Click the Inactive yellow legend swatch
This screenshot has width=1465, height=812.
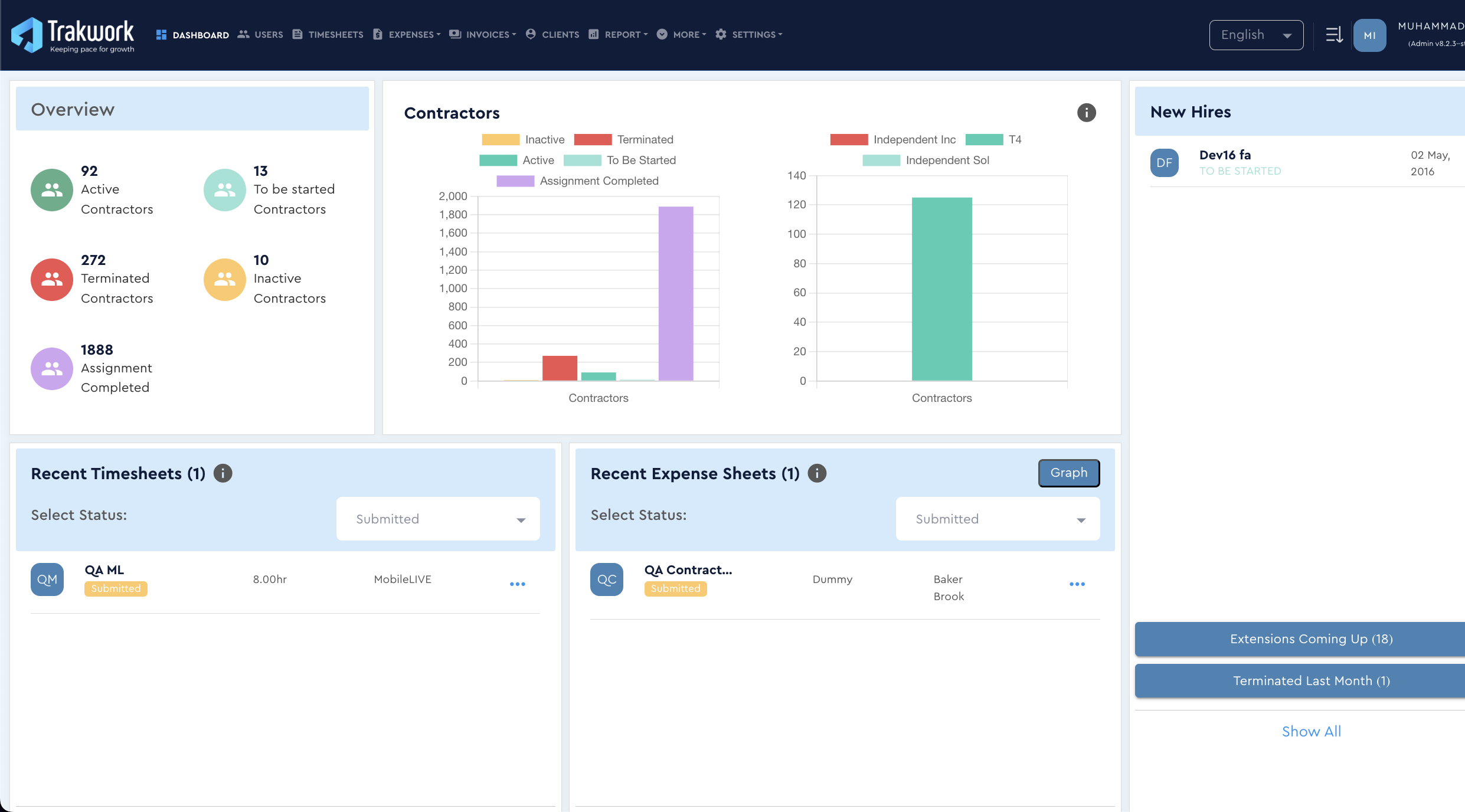point(500,140)
